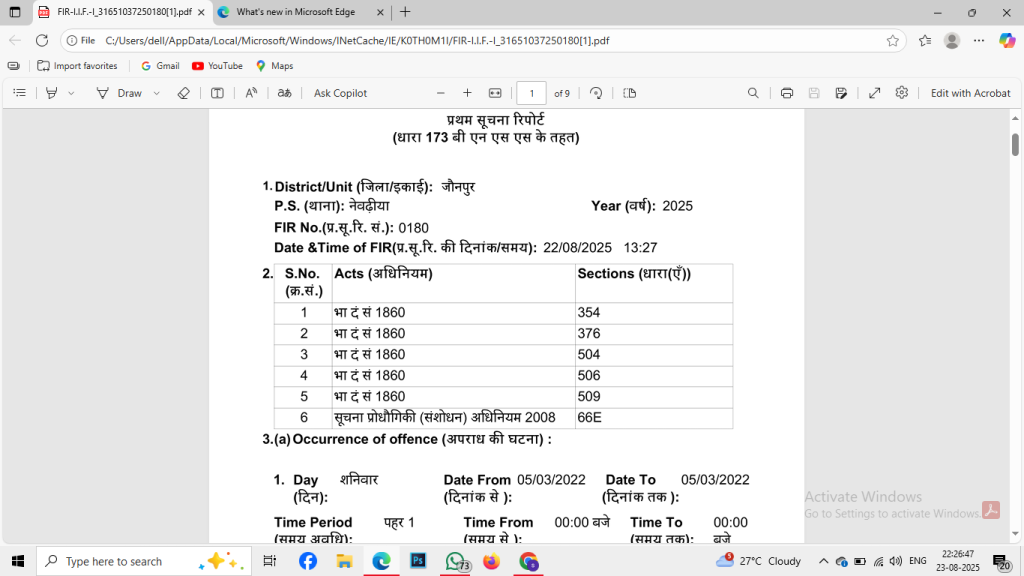Viewport: 1024px width, 576px height.
Task: Toggle the Table of contents sidebar
Action: click(19, 93)
